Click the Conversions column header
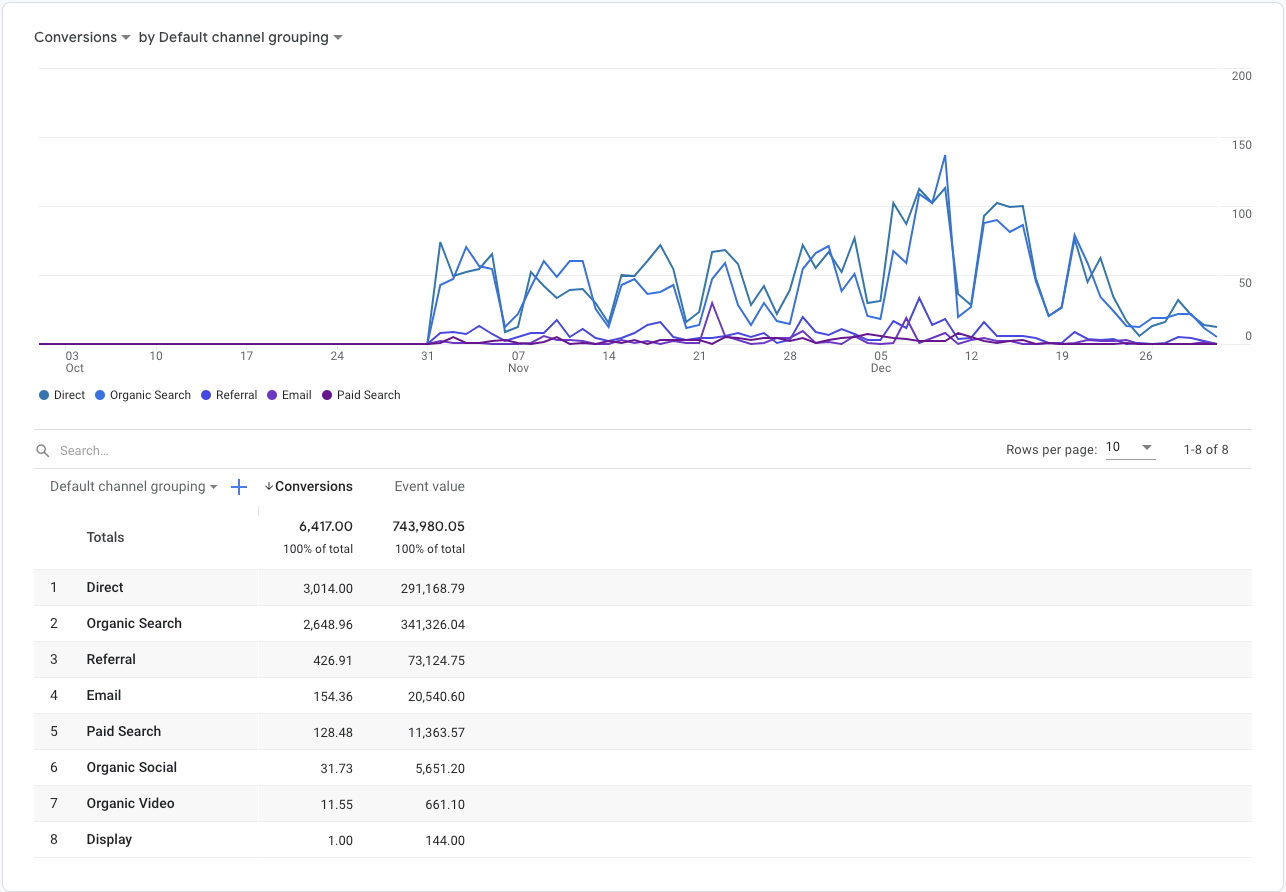Screen dimensions: 1286x892 coord(313,486)
